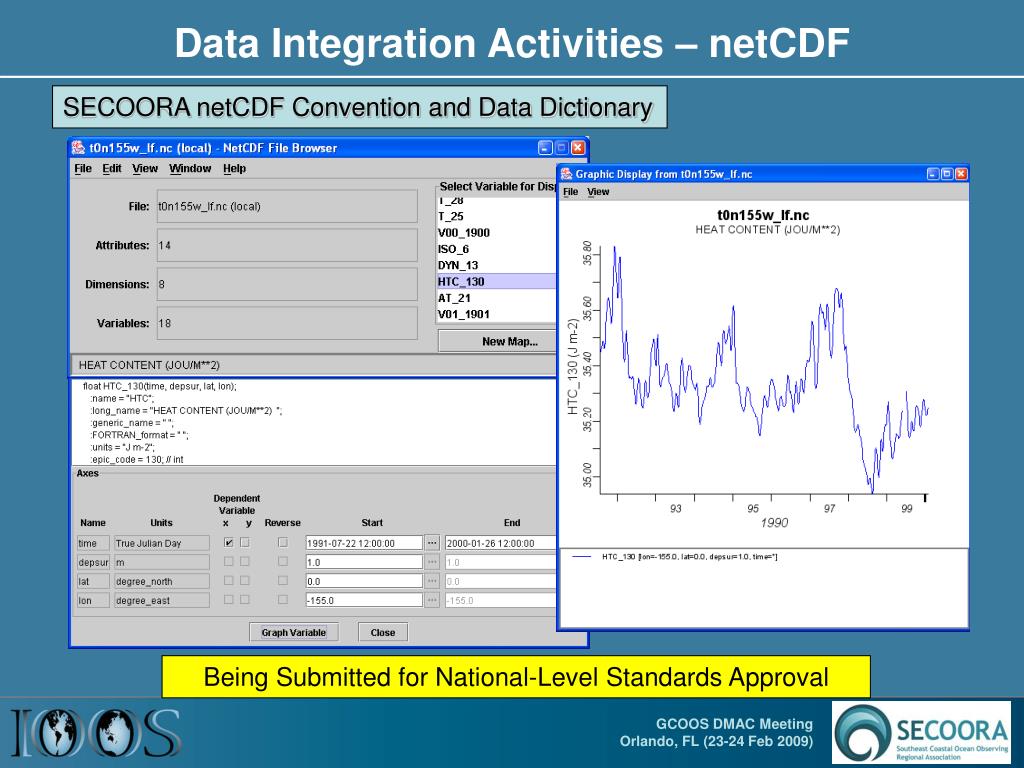Image resolution: width=1024 pixels, height=768 pixels.
Task: Click the time axis name cell
Action: pyautogui.click(x=93, y=543)
